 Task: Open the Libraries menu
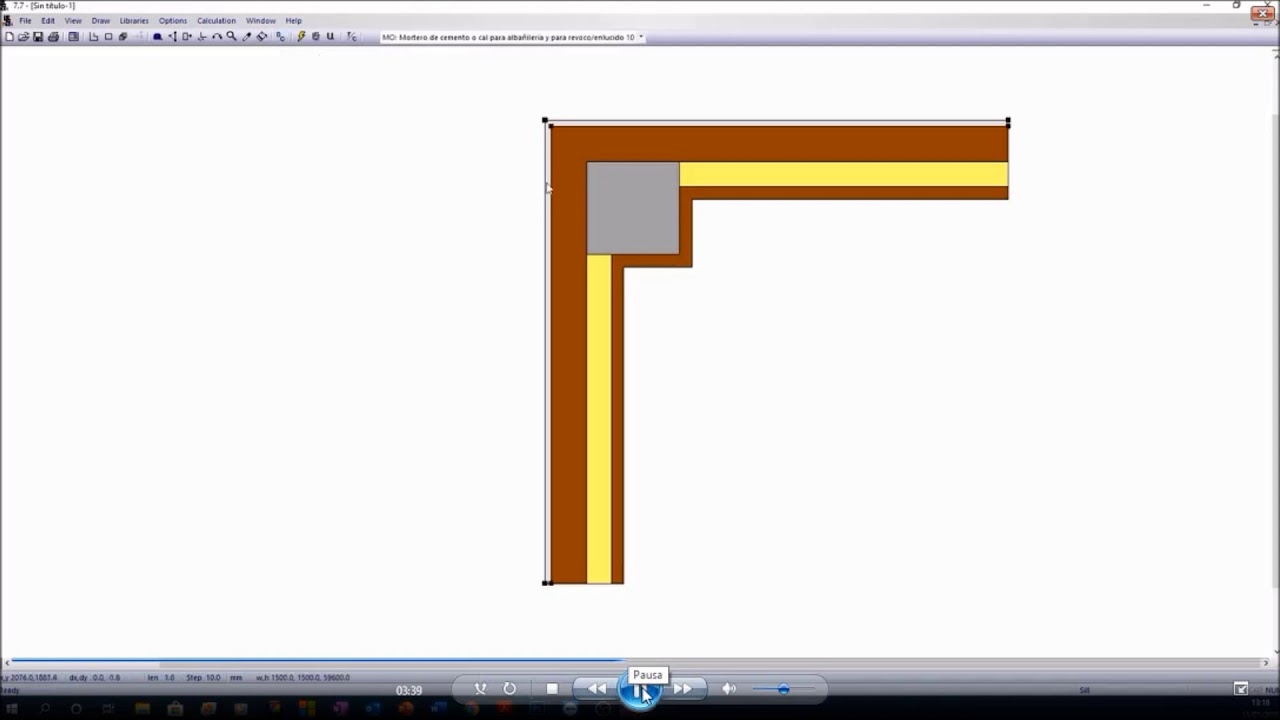pos(134,20)
